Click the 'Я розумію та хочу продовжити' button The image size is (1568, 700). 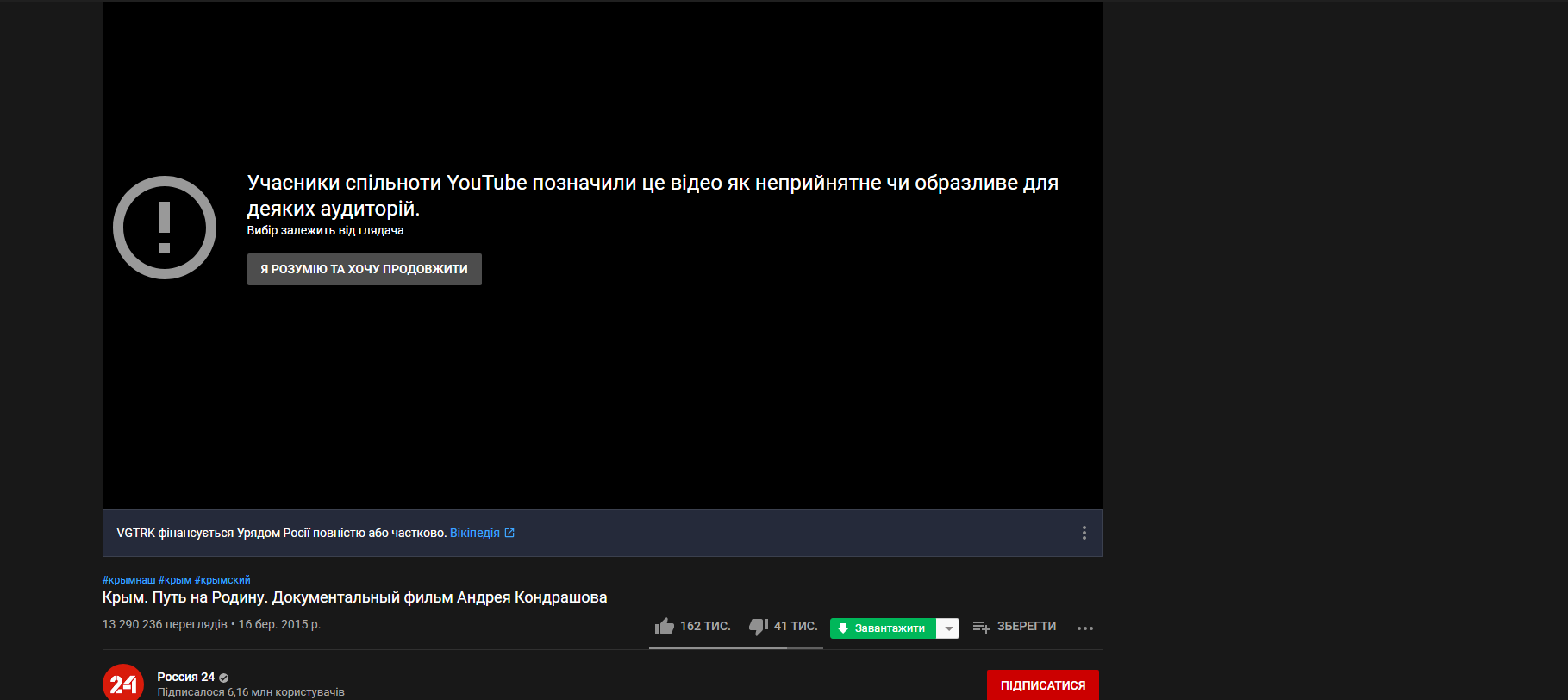pyautogui.click(x=364, y=269)
